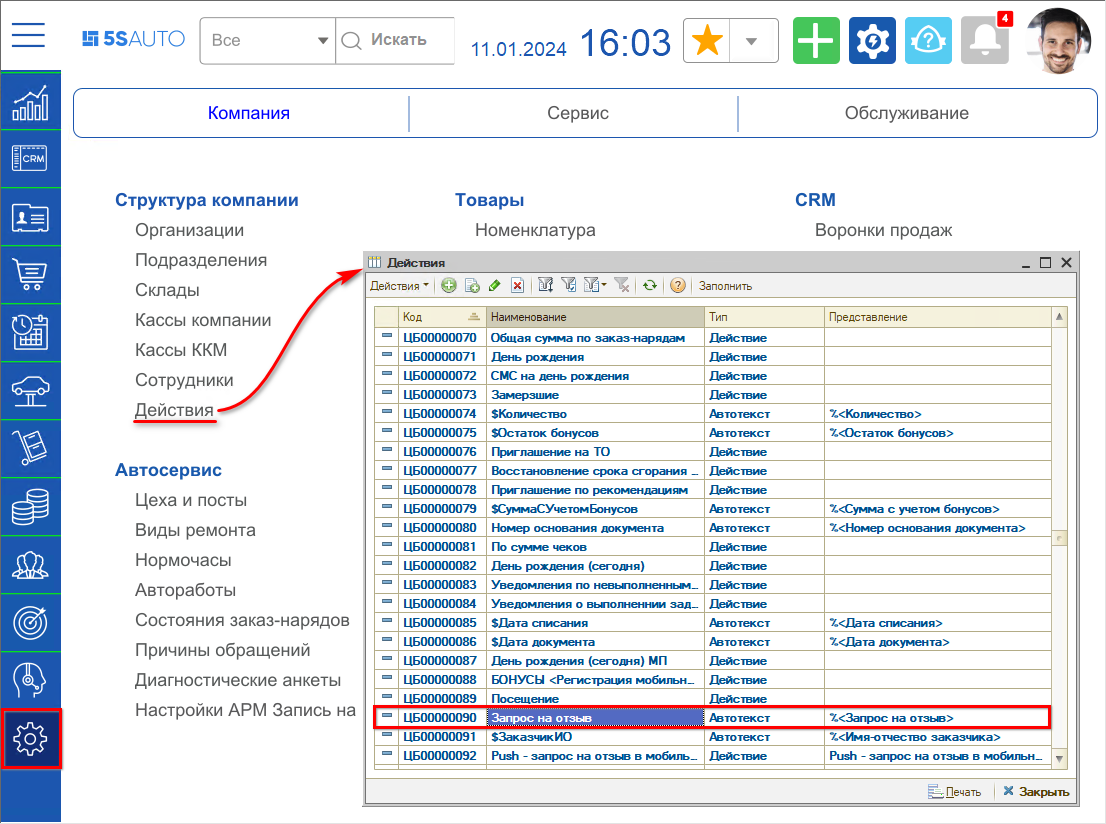Switch to the Компания tab
Image resolution: width=1106 pixels, height=824 pixels.
coord(248,113)
